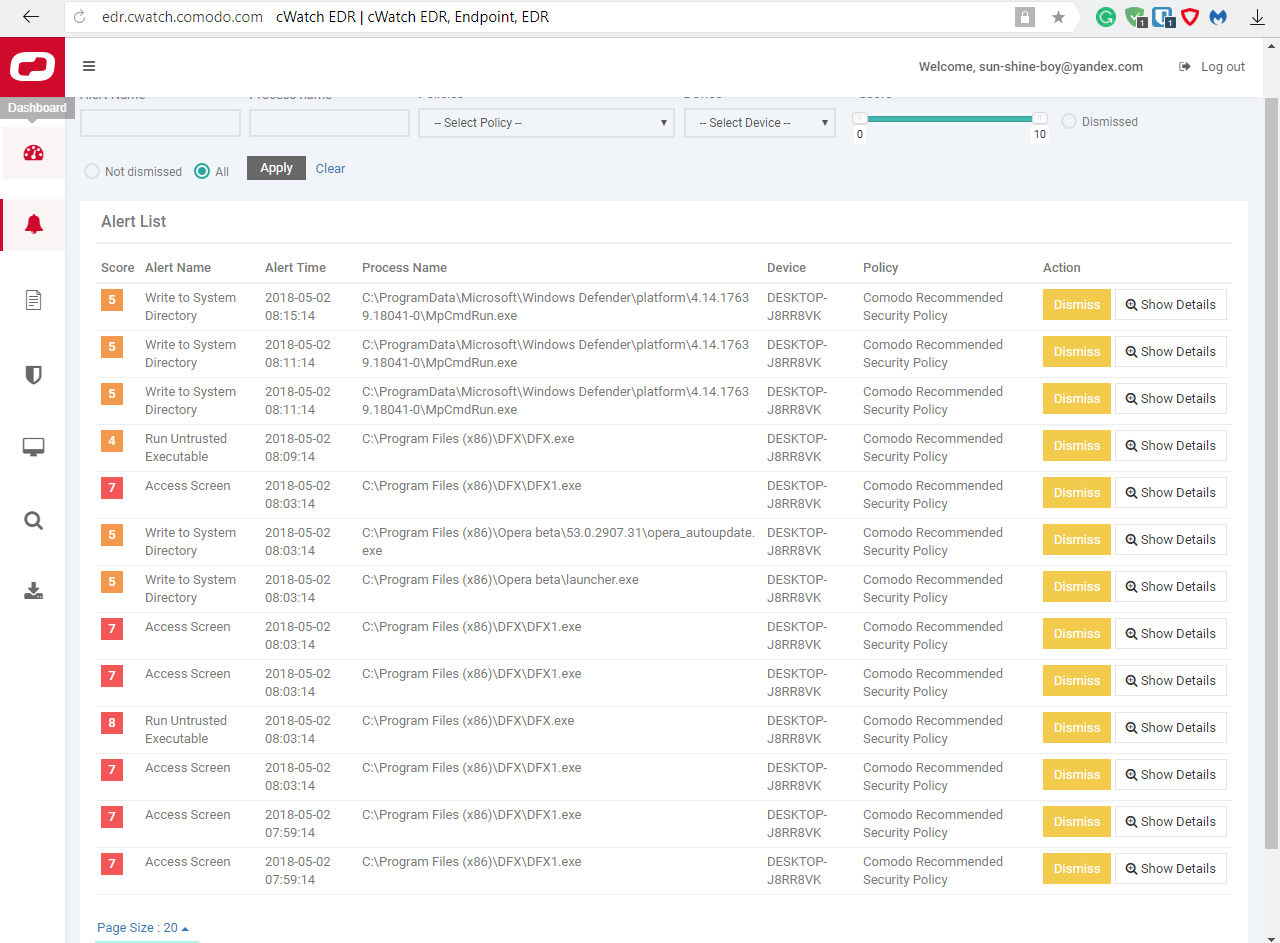Open the Page Size dropdown
The height and width of the screenshot is (943, 1280).
(143, 928)
